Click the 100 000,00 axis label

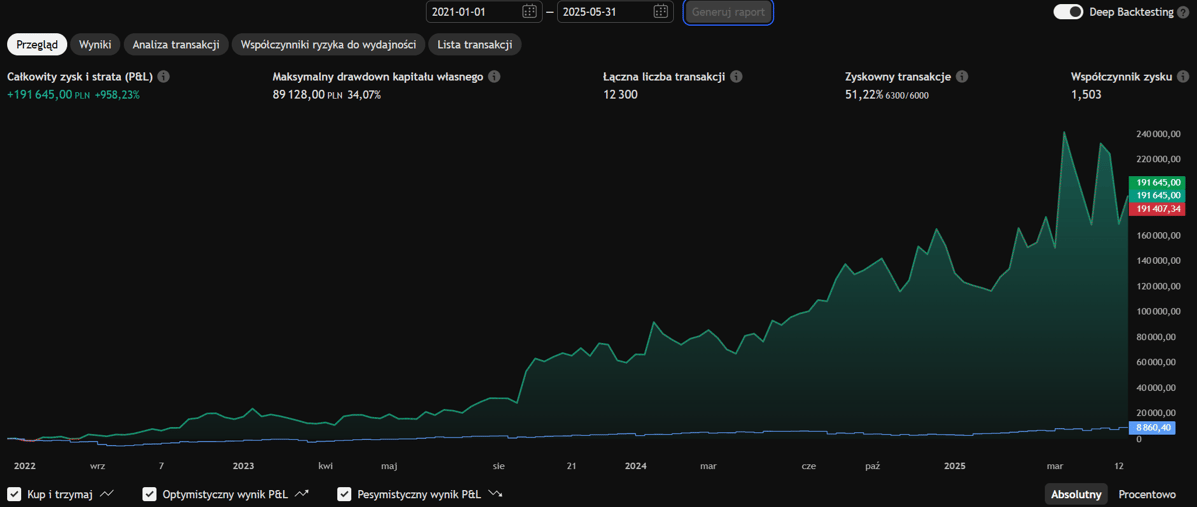[1157, 312]
